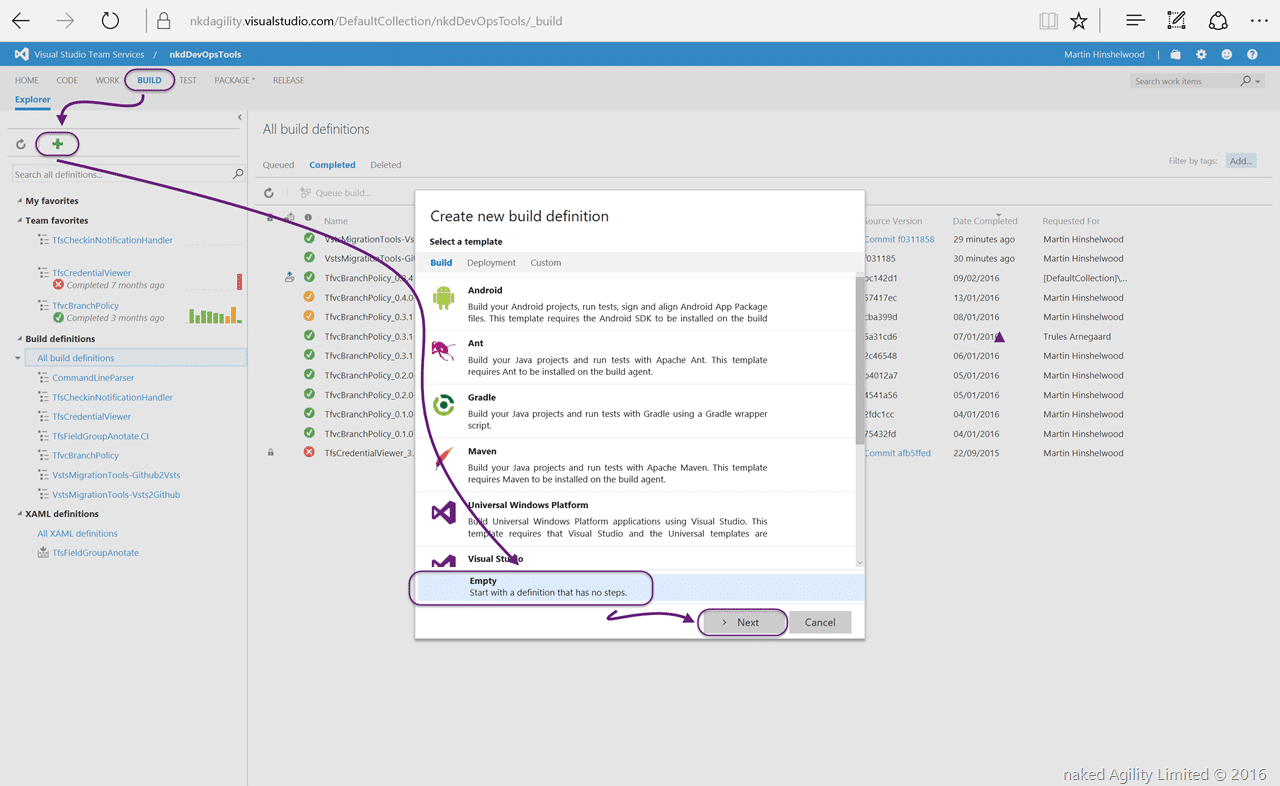Click the green plus new definition icon
The height and width of the screenshot is (786, 1280).
[57, 144]
